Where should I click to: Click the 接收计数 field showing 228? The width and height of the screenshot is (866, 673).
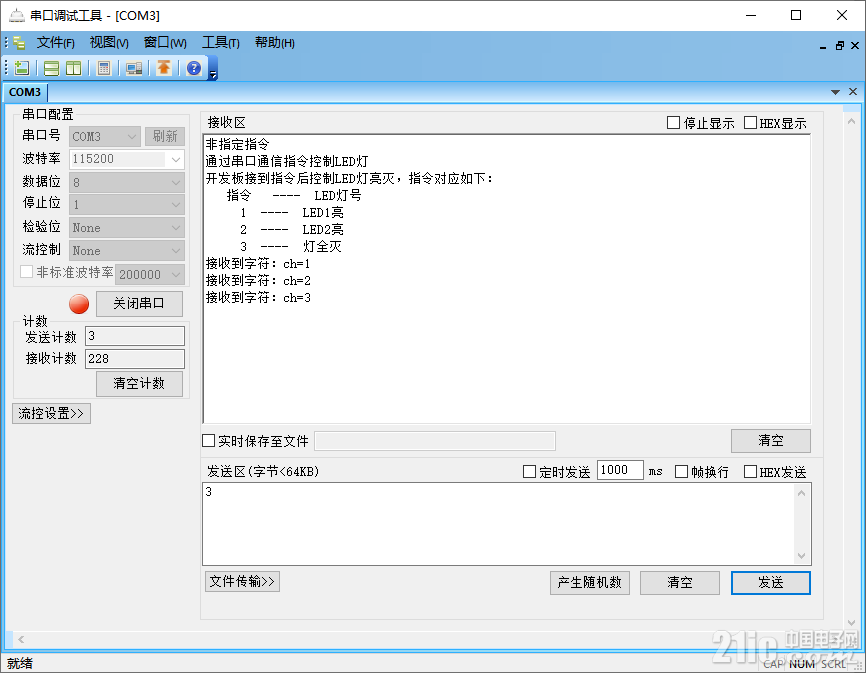coord(135,359)
